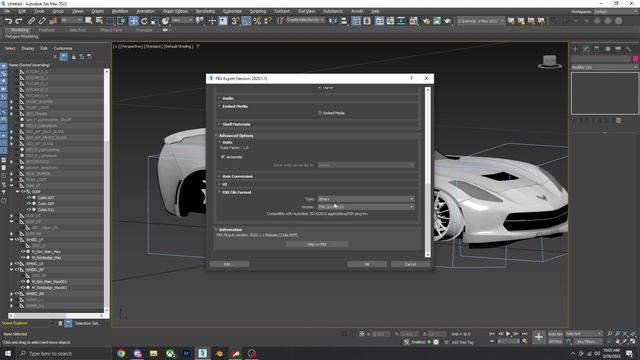Open the Scripting menu
The image size is (640, 360).
tap(258, 11)
